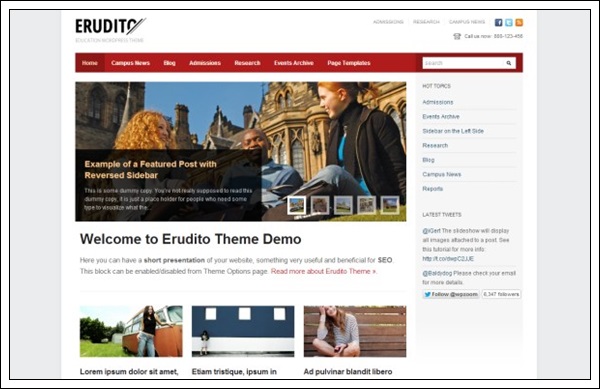The image size is (600, 389).
Task: Go to Page Templates in navigation bar
Action: 349,63
